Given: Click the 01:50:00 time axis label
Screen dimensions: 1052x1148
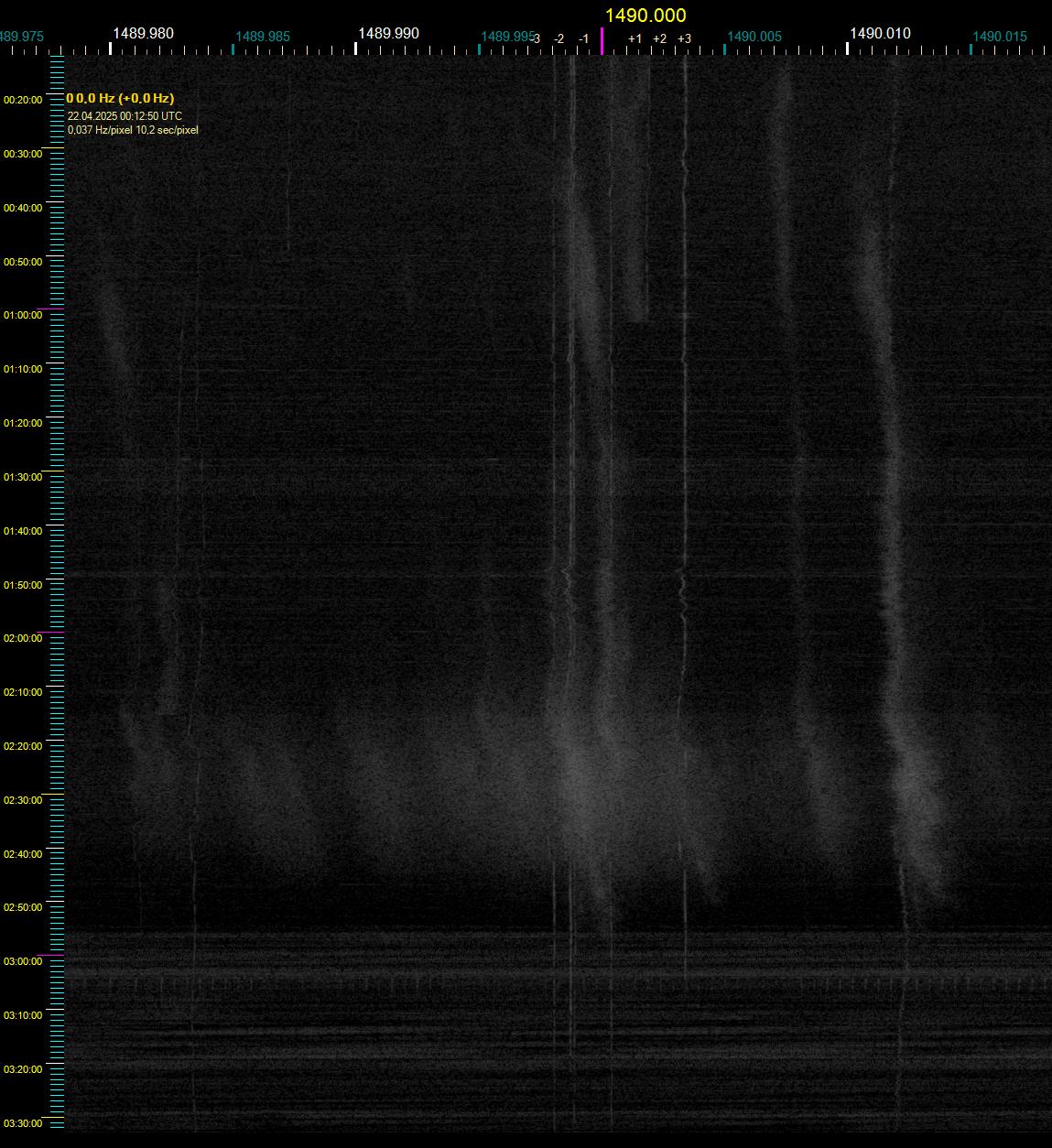Looking at the screenshot, I should pos(23,585).
